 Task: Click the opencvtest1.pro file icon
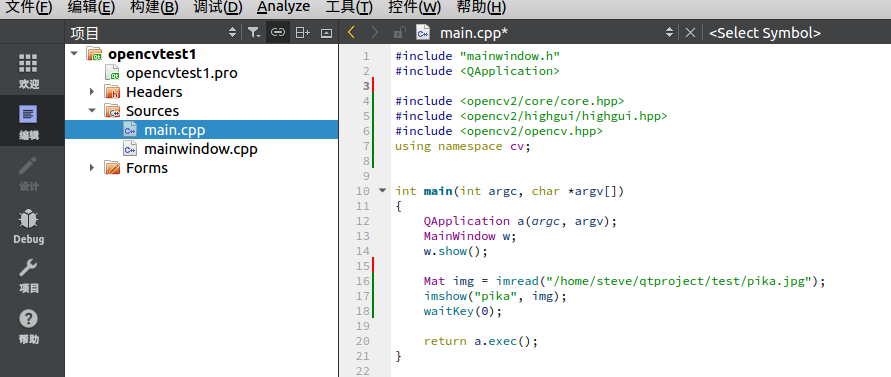[113, 73]
